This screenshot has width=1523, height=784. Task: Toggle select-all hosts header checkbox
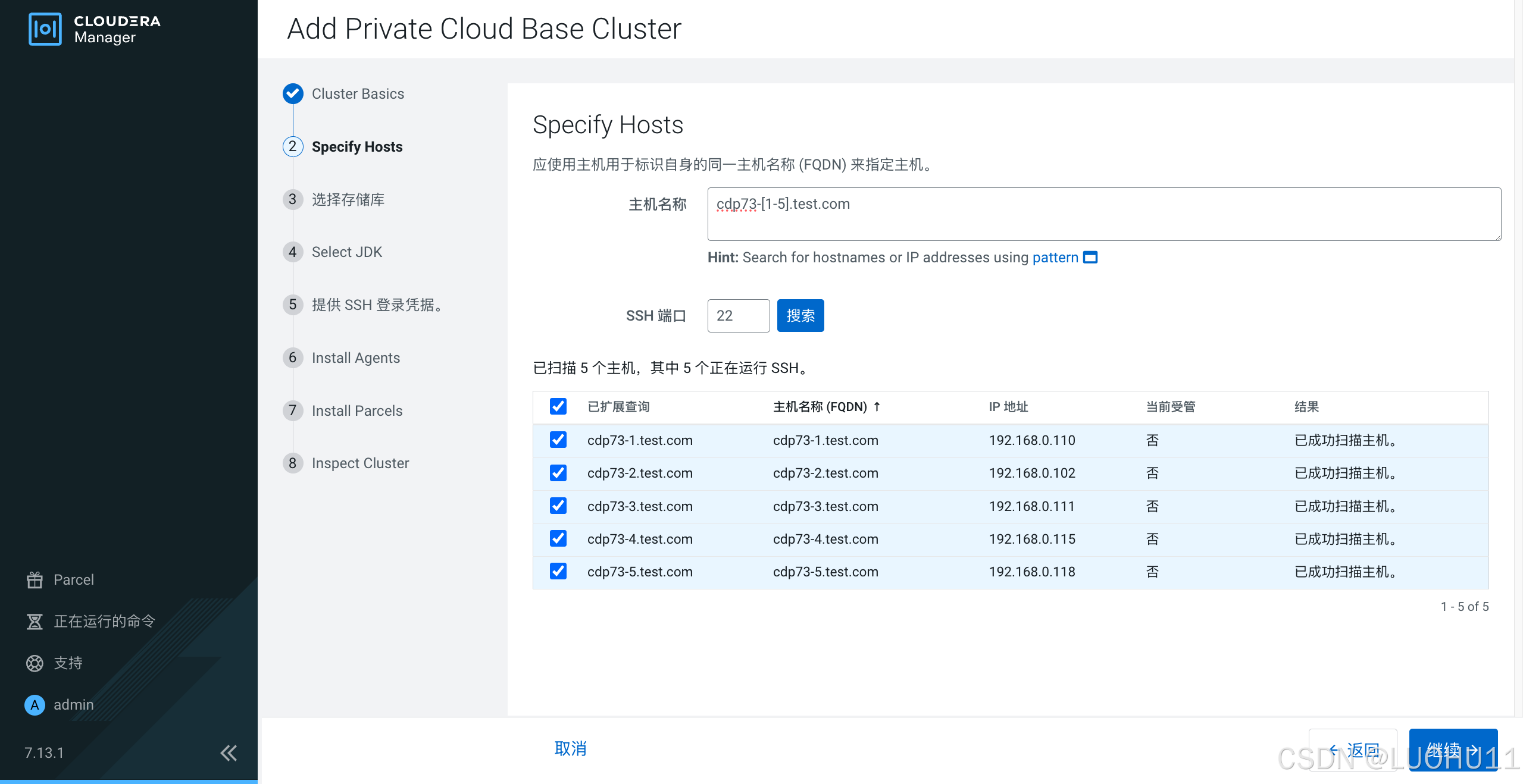(x=558, y=406)
